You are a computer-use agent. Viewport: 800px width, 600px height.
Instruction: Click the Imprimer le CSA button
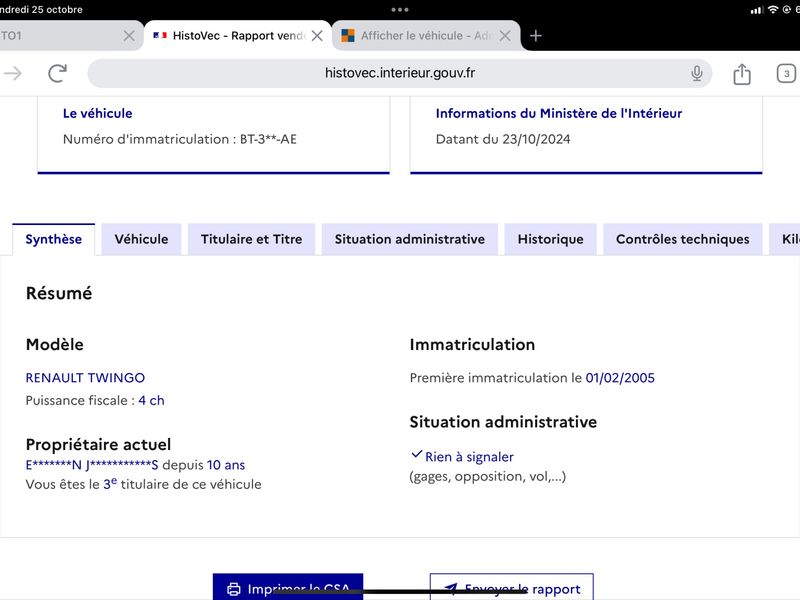coord(288,587)
